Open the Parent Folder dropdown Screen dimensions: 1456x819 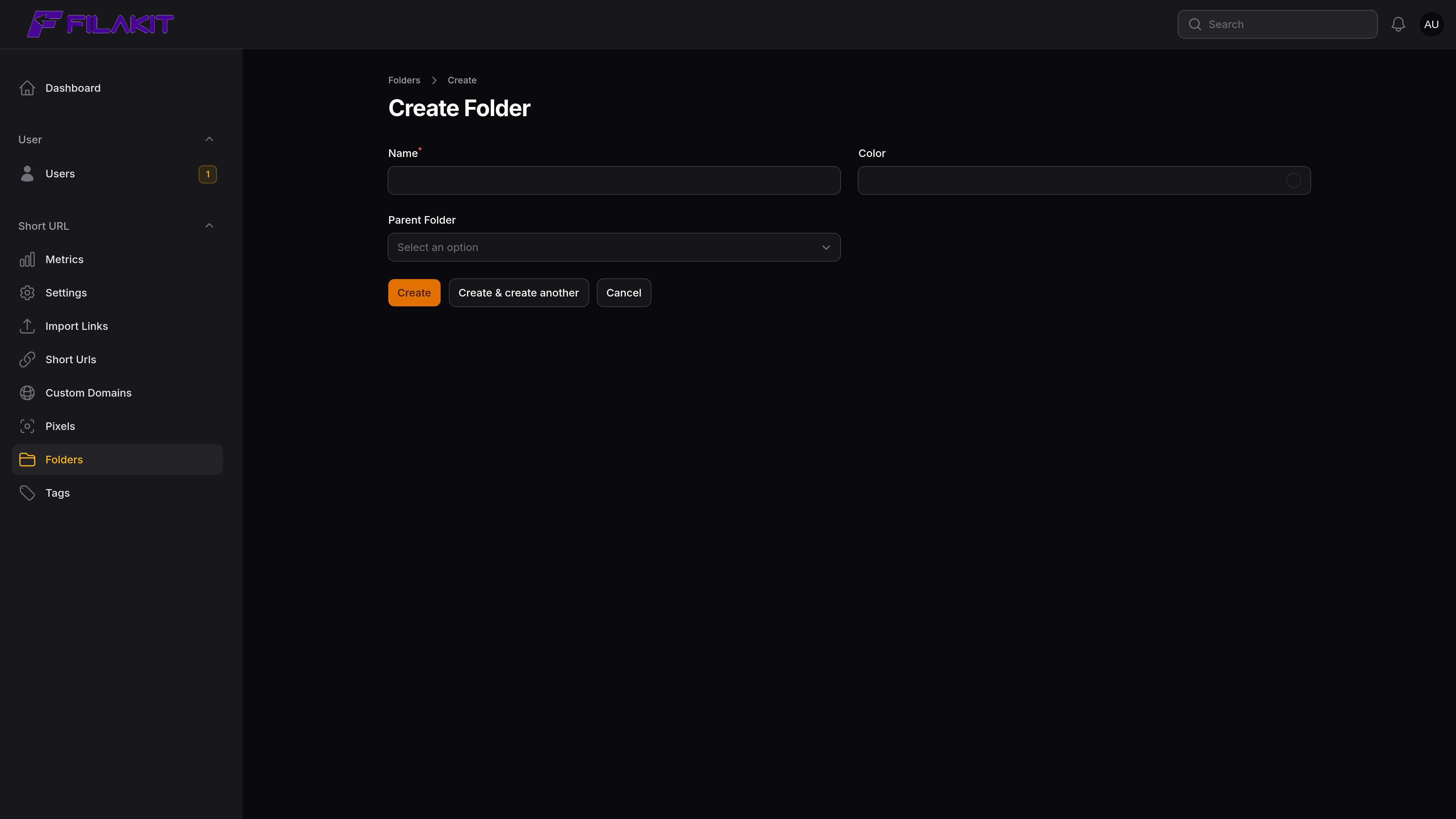pyautogui.click(x=614, y=247)
